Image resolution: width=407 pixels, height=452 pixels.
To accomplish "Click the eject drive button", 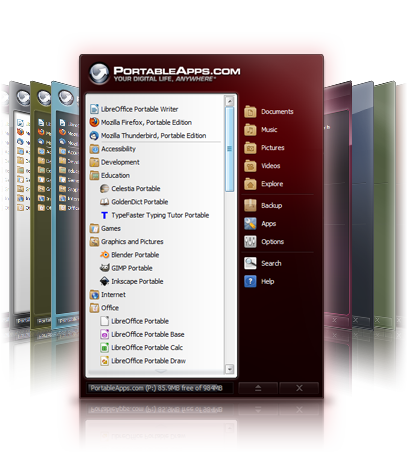I will point(258,388).
